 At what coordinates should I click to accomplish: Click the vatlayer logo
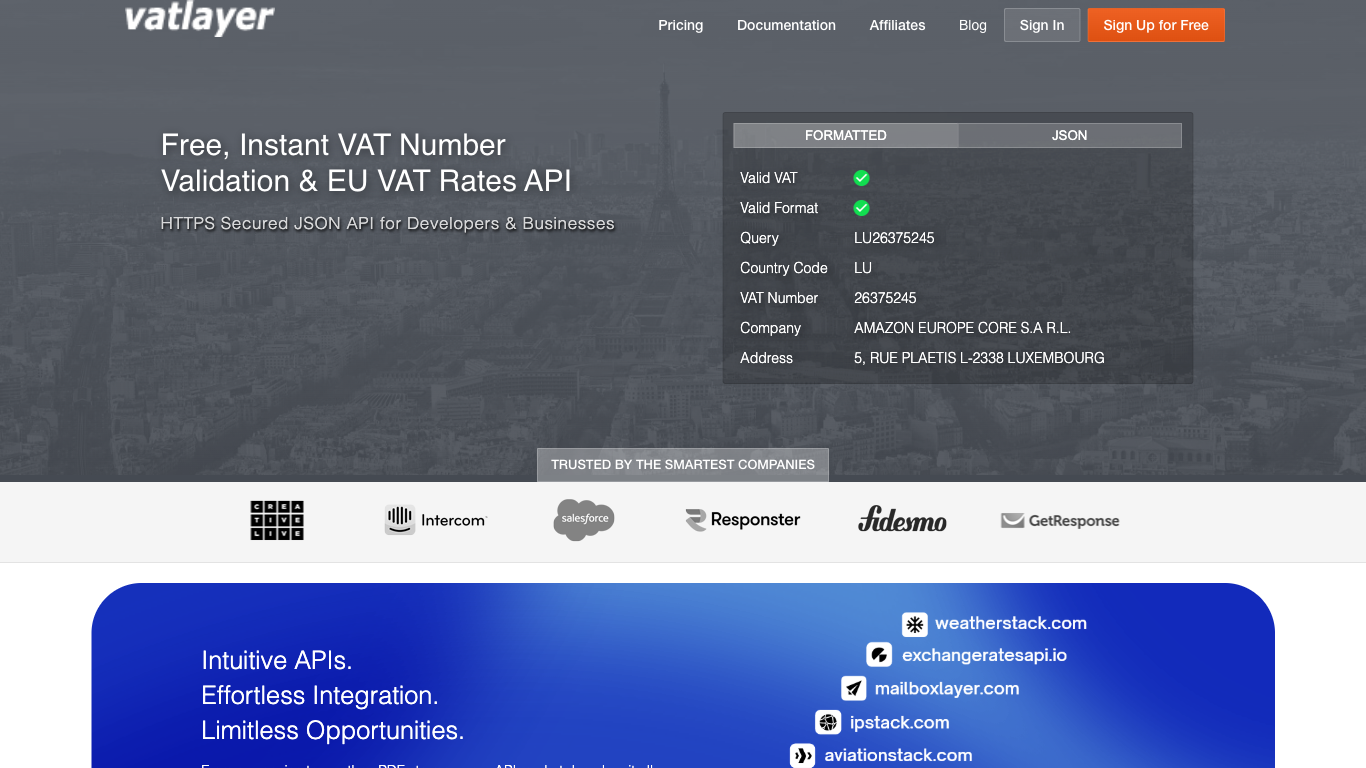[x=199, y=19]
